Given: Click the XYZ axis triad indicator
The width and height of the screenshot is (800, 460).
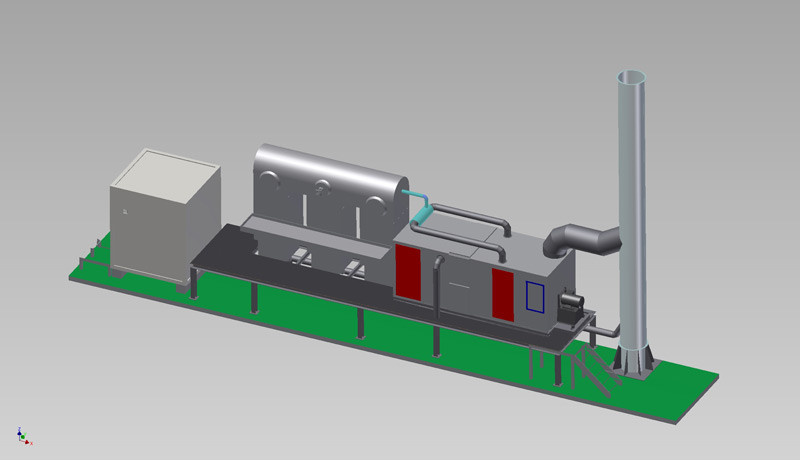Looking at the screenshot, I should click(x=23, y=435).
